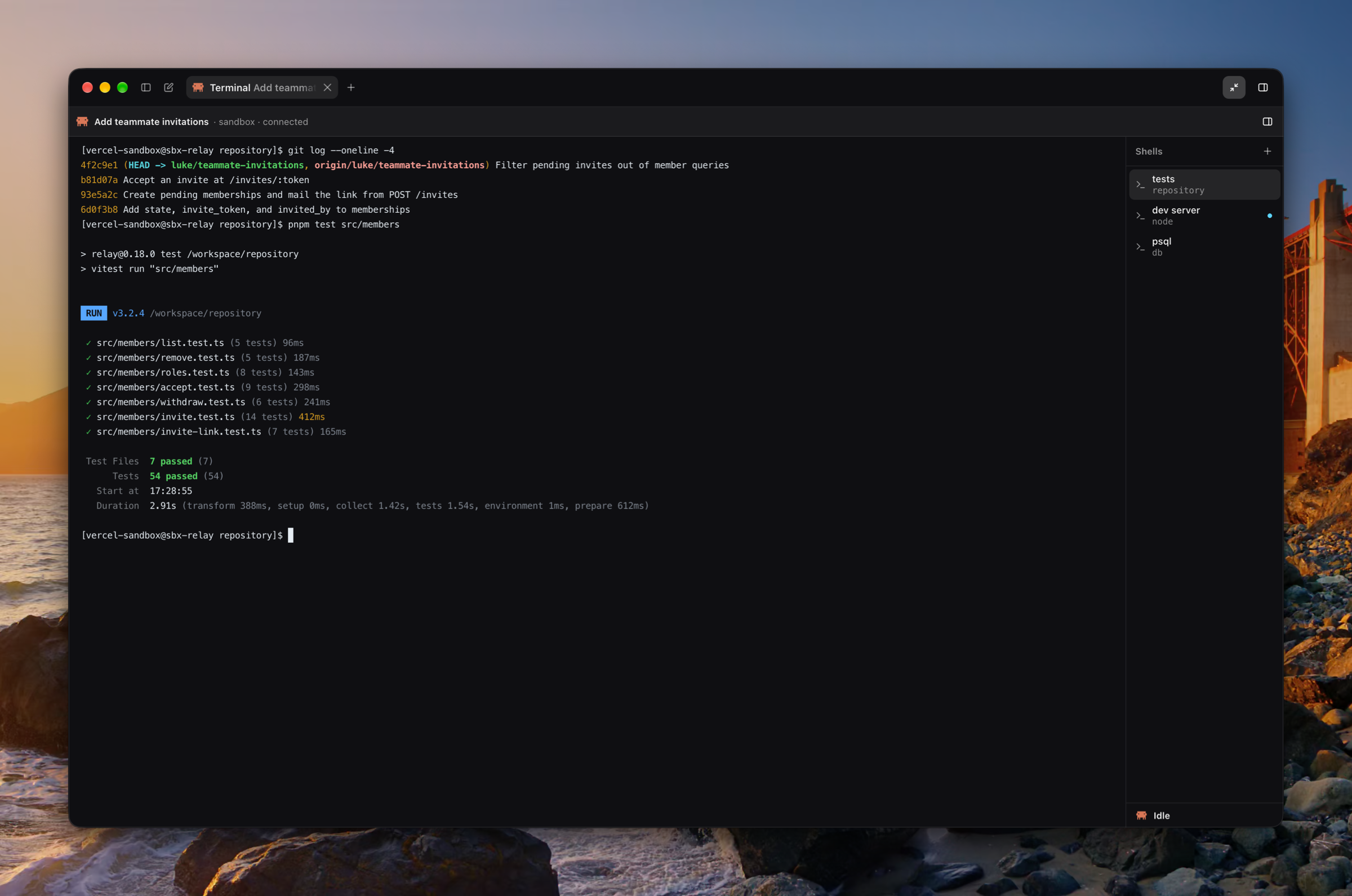Click the 412ms timing highlighted in yellow

pos(312,417)
